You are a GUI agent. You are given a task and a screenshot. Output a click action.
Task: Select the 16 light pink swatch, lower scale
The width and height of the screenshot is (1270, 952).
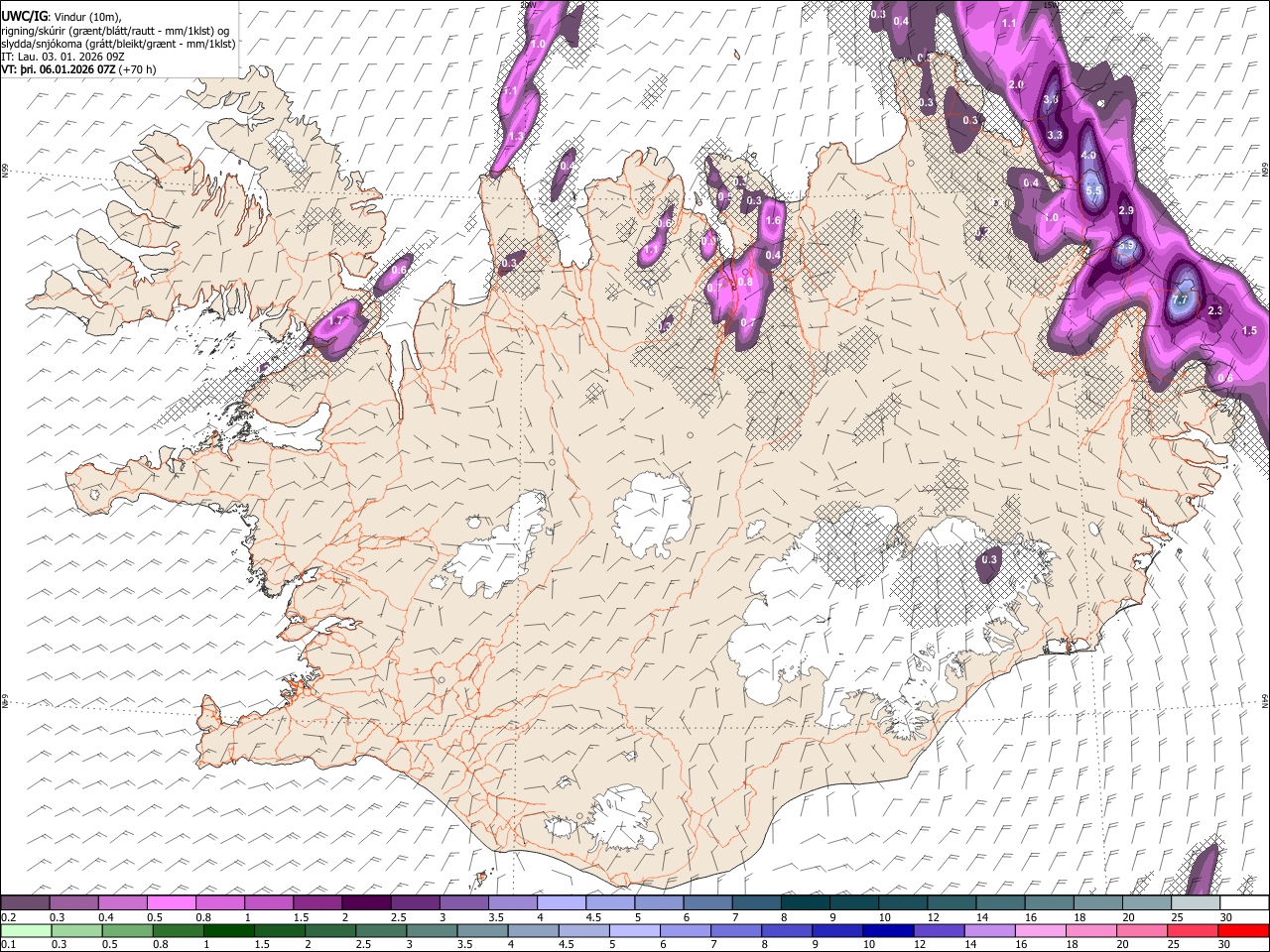(x=1039, y=931)
